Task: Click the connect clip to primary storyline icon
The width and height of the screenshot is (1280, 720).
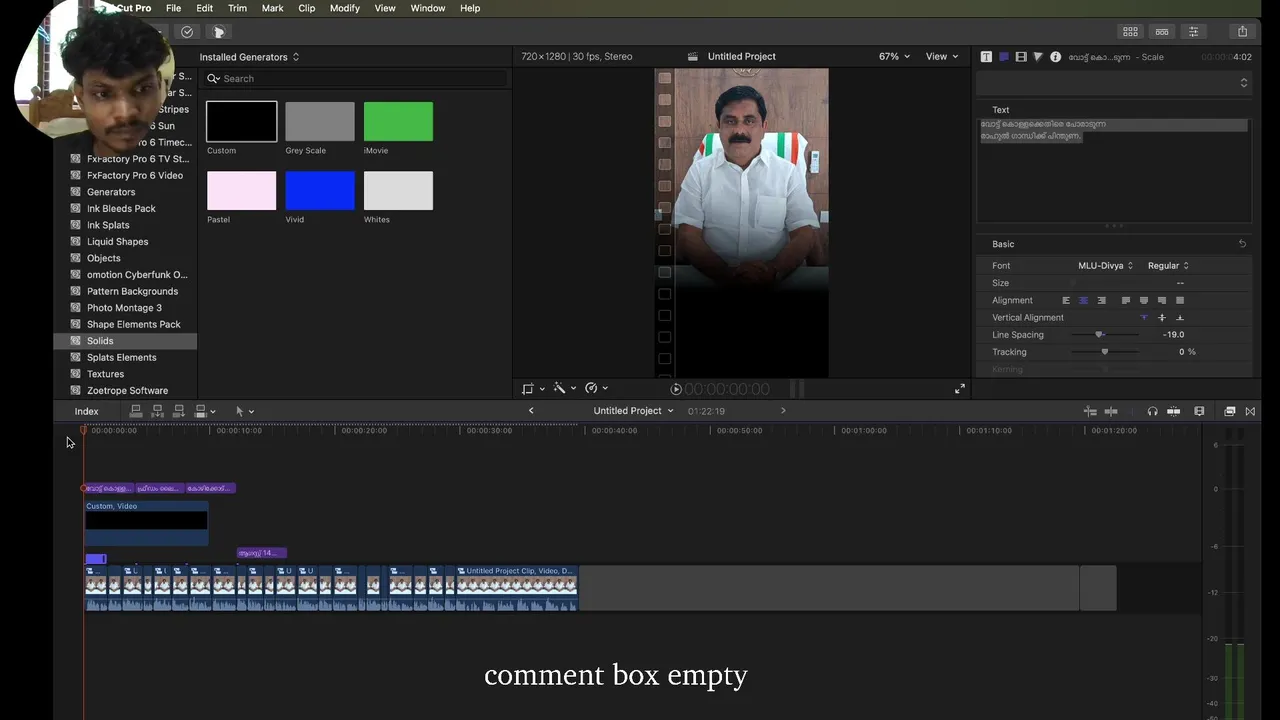Action: click(136, 411)
